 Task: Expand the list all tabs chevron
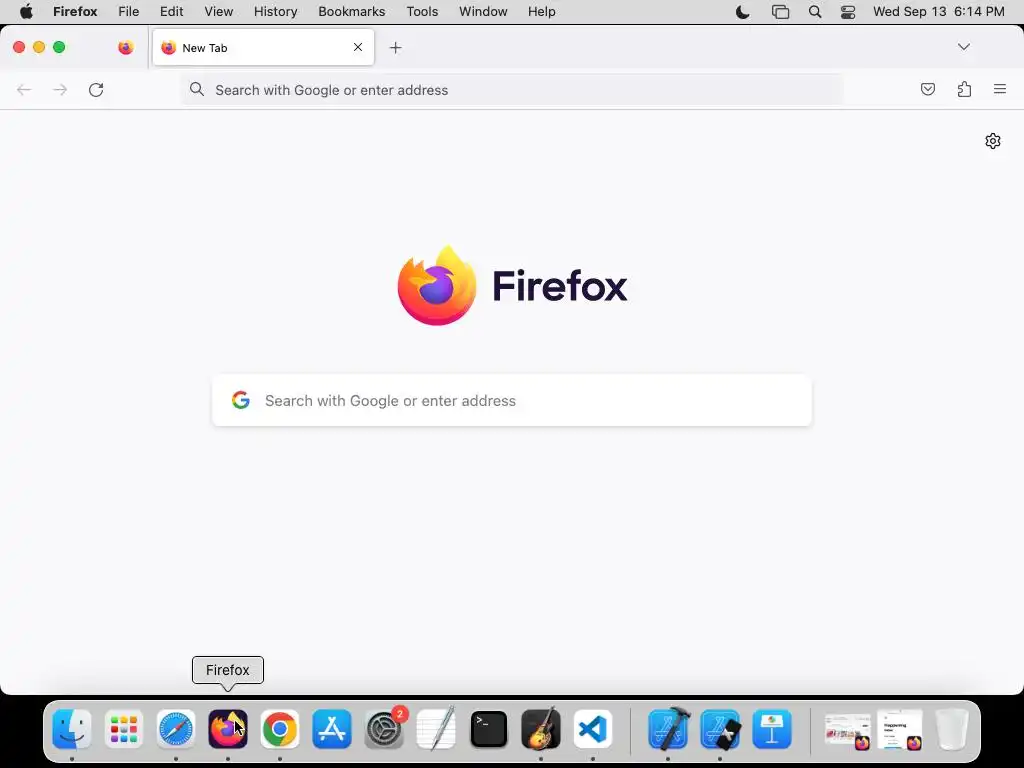click(964, 47)
